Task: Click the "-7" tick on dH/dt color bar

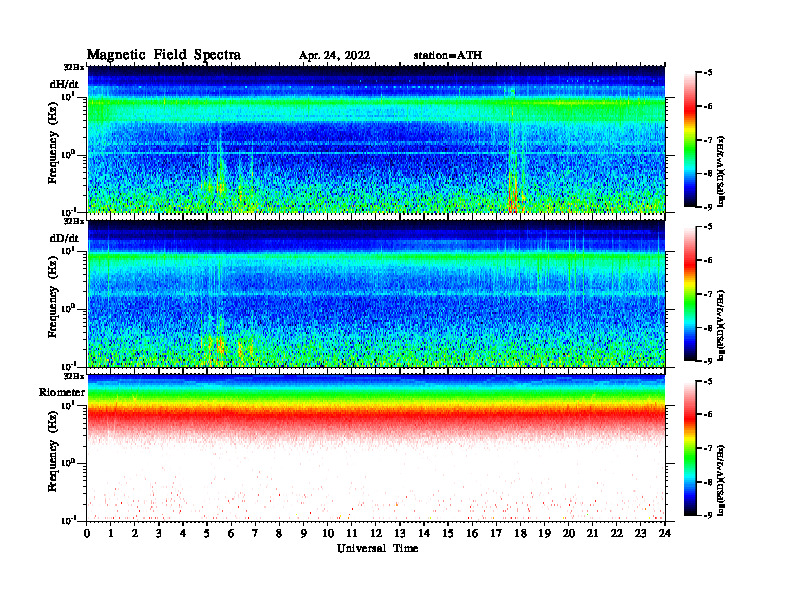Action: [x=708, y=140]
